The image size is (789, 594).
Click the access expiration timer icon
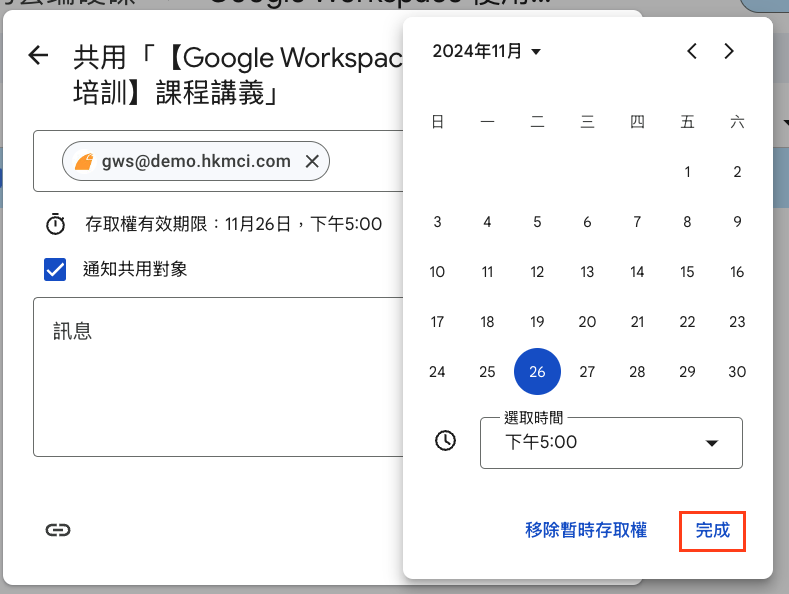tap(55, 224)
